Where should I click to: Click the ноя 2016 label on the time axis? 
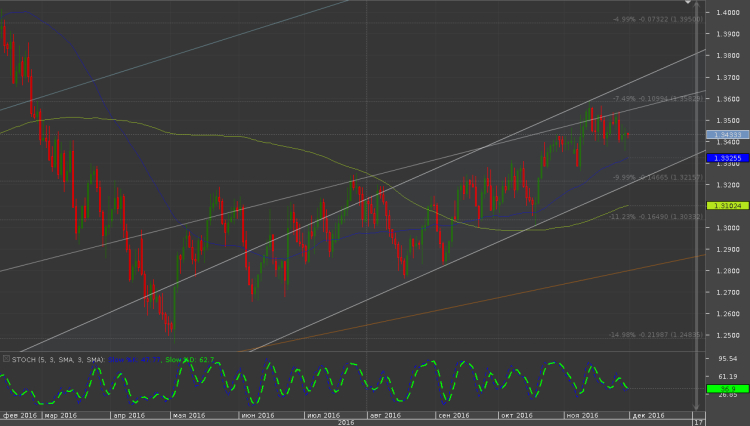[x=583, y=415]
